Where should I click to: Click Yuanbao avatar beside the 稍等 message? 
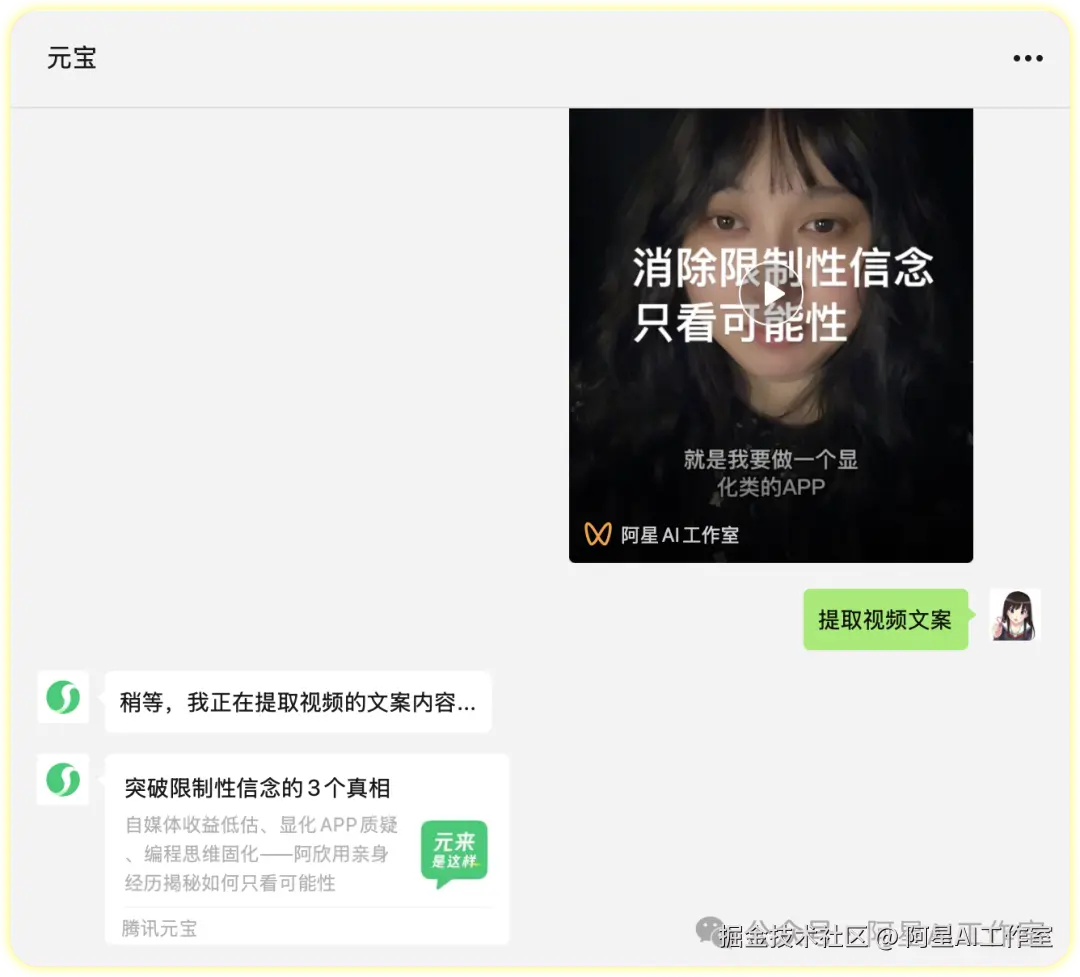pos(63,697)
